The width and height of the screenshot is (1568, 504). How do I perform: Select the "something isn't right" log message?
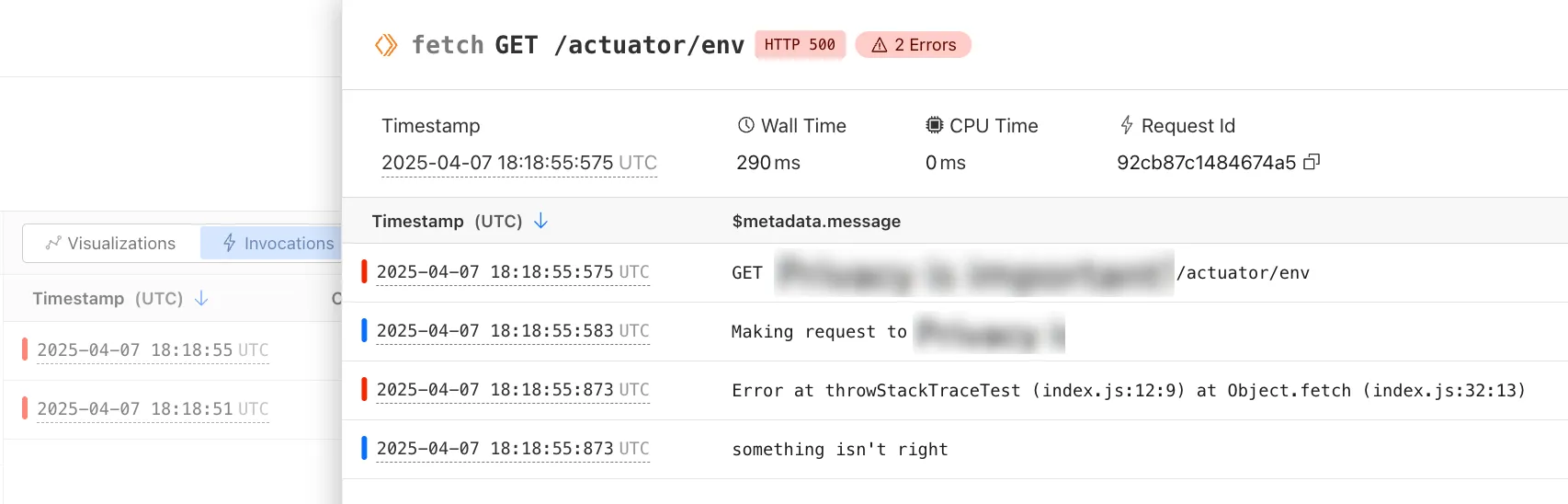(839, 450)
